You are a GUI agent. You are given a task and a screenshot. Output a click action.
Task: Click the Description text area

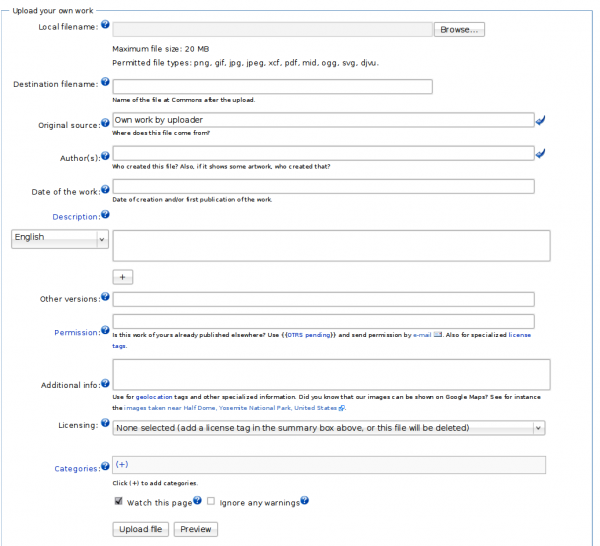tap(331, 246)
